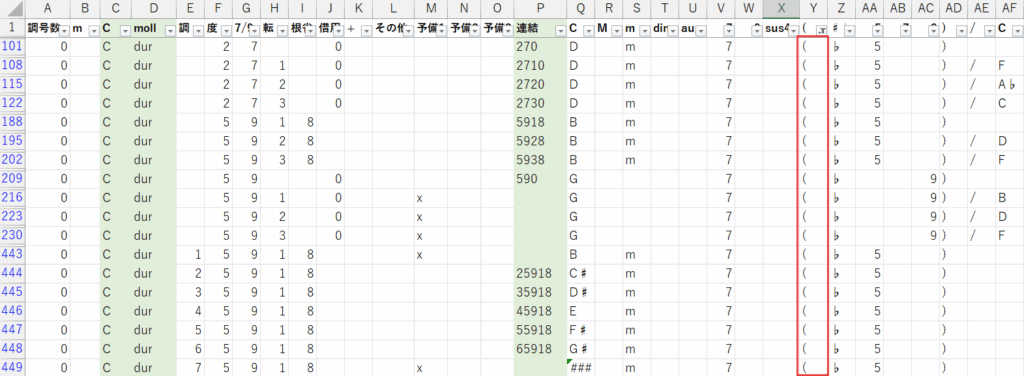Click cell containing 25918
Image resolution: width=1024 pixels, height=376 pixels.
(x=540, y=274)
